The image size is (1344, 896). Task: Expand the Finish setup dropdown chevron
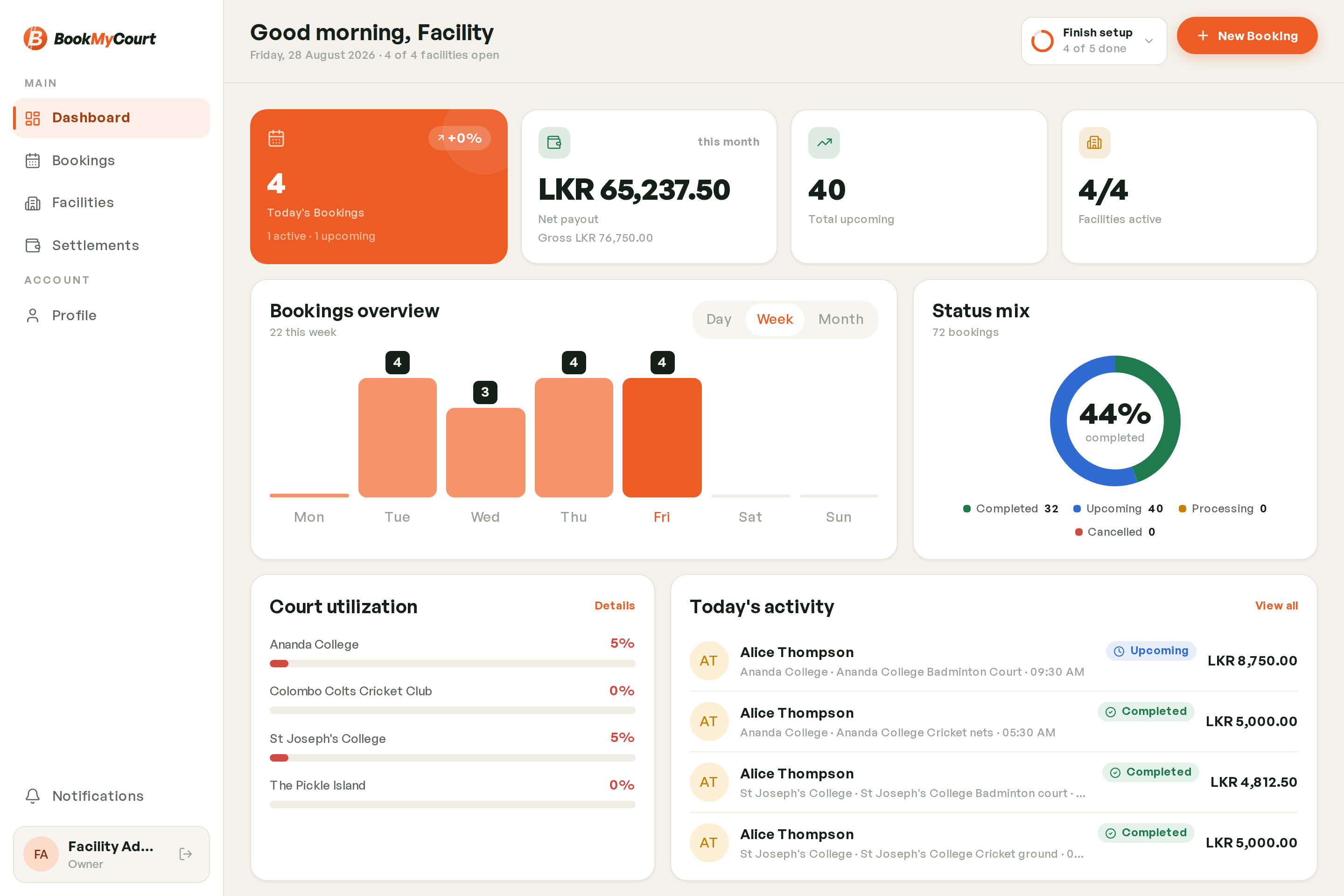(1148, 41)
